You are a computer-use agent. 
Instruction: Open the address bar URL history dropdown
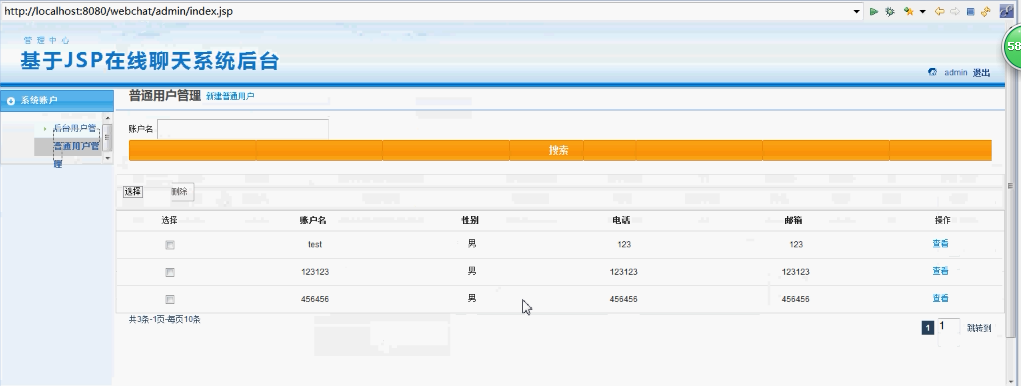[856, 12]
